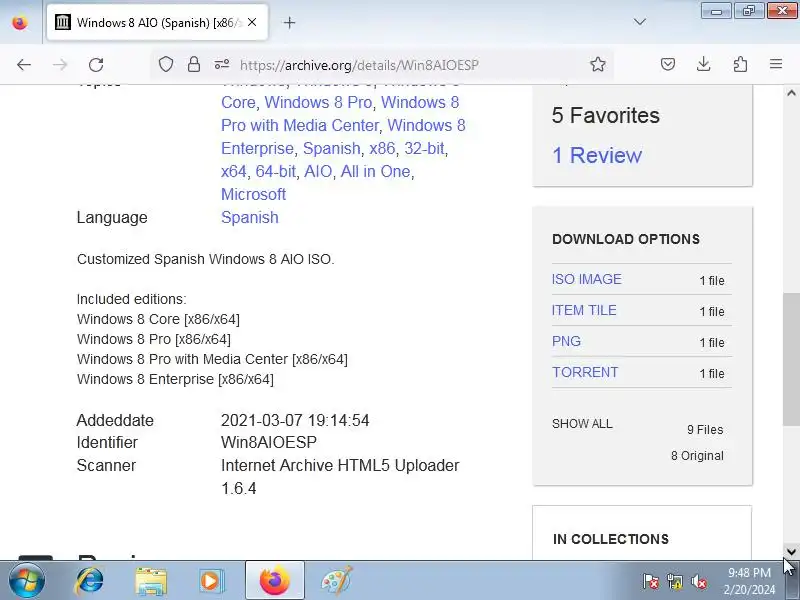Image resolution: width=800 pixels, height=600 pixels.
Task: Open Windows Explorer from taskbar
Action: pos(151,581)
